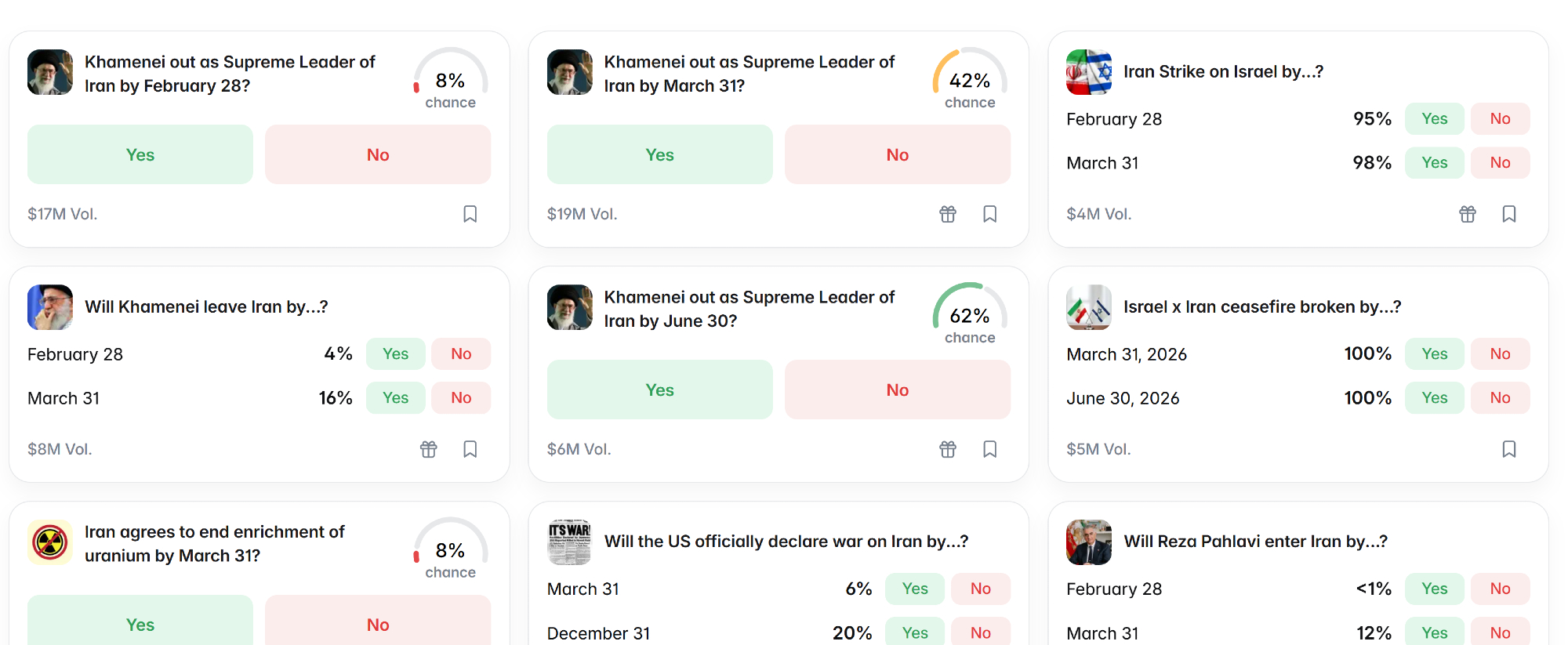Select No for Khamenei leave Iran March 31
Viewport: 1568px width, 645px height.
tap(461, 397)
